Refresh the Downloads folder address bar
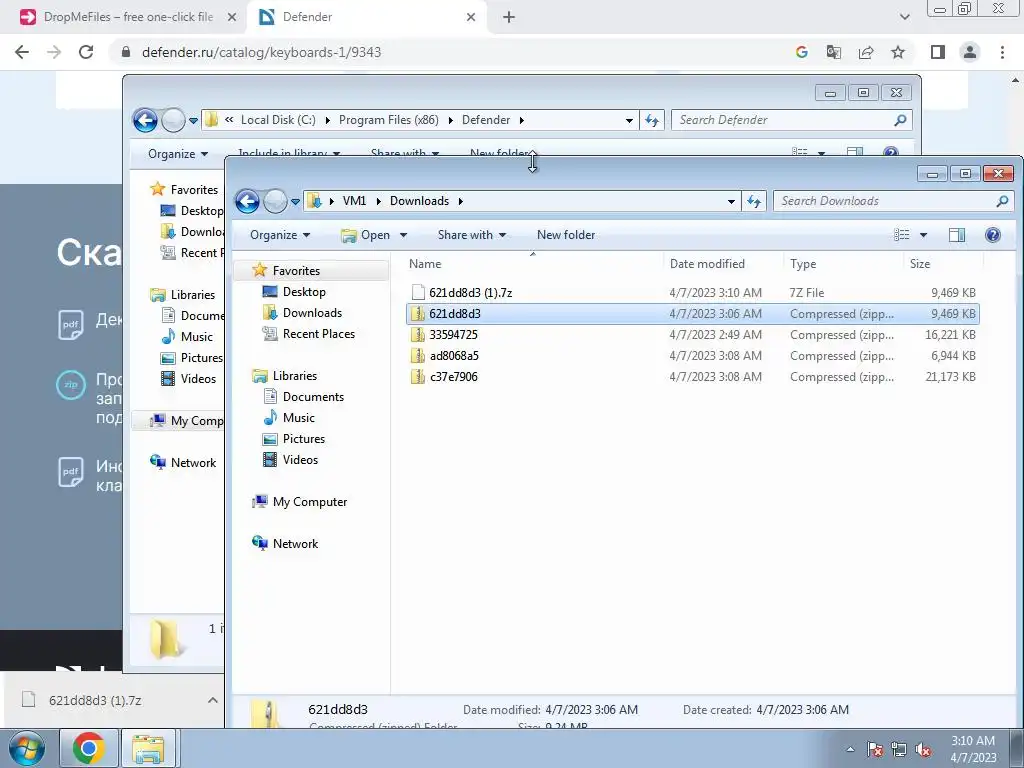The image size is (1024, 768). point(754,201)
